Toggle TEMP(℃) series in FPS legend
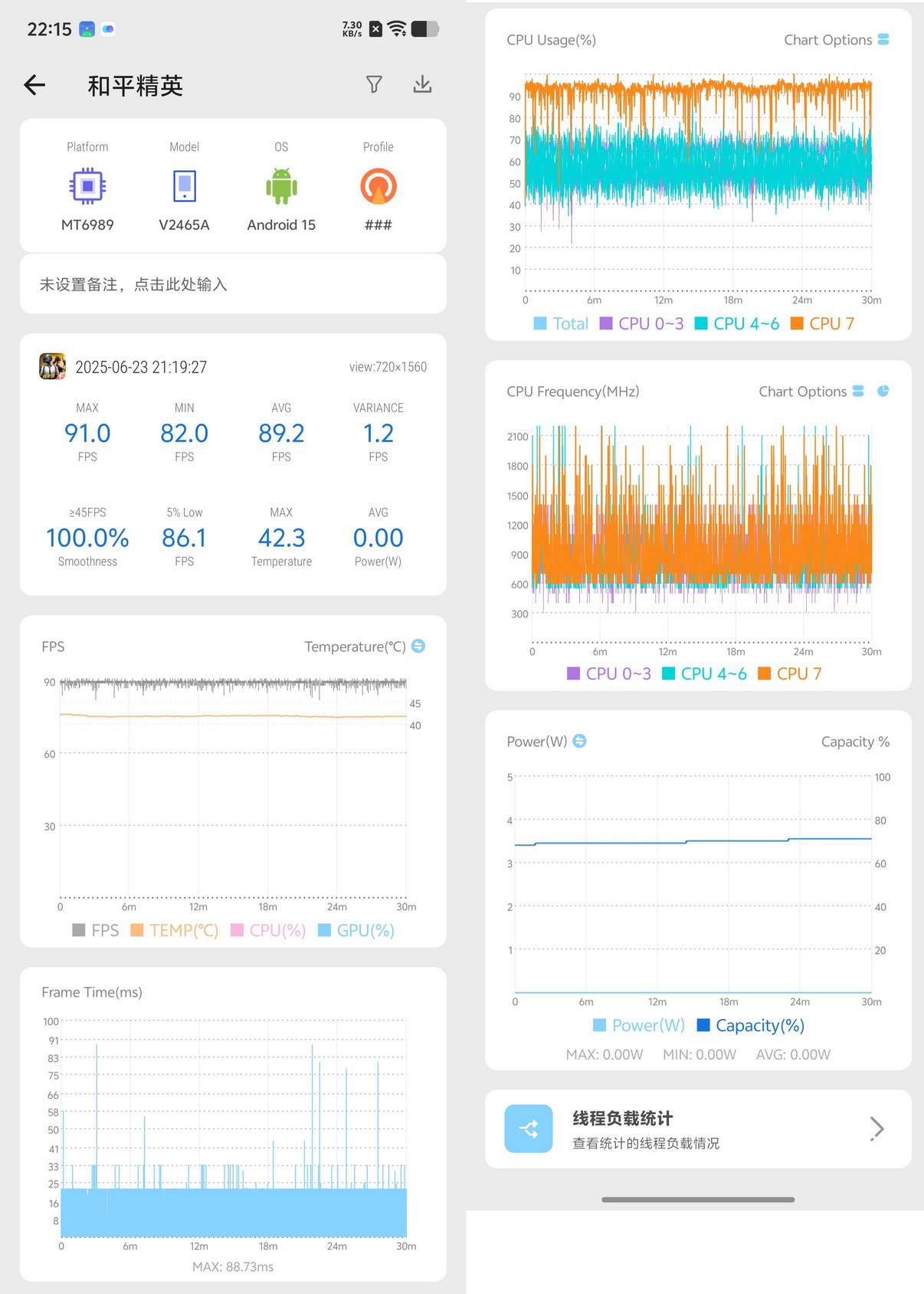This screenshot has width=924, height=1294. coord(175,930)
